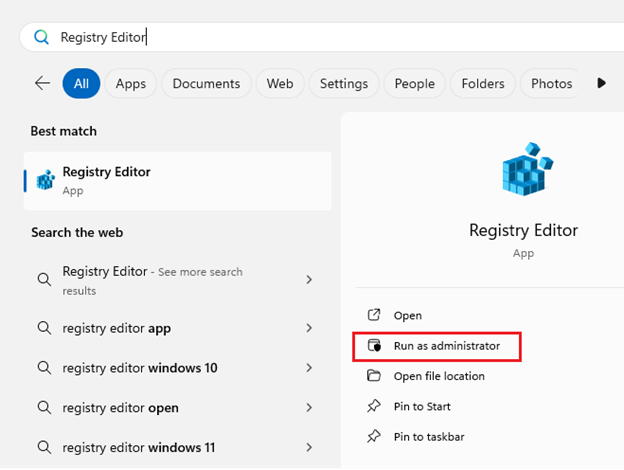The width and height of the screenshot is (624, 470).
Task: Click the search magnifier icon in search box
Action: [41, 37]
